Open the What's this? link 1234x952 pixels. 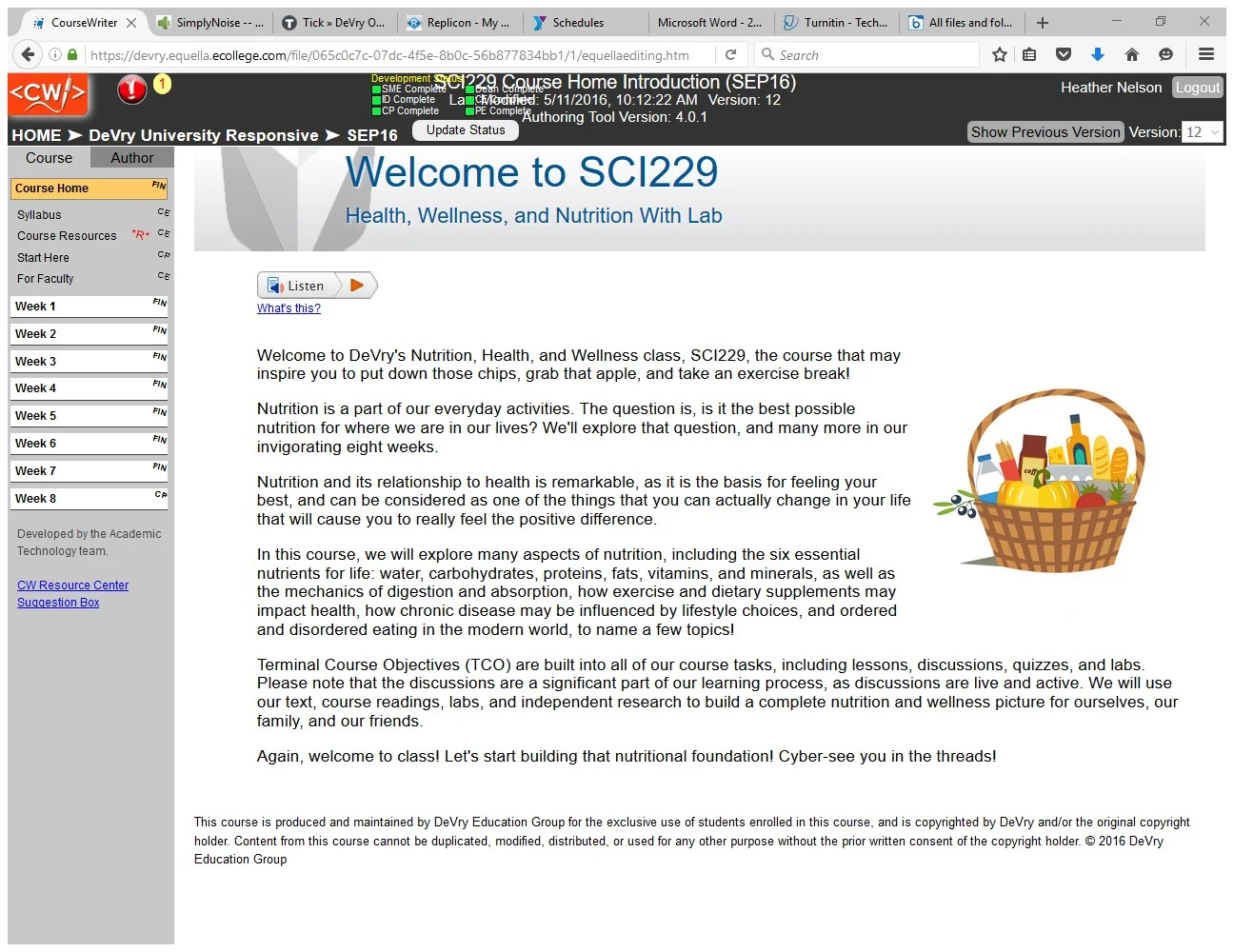click(x=289, y=308)
